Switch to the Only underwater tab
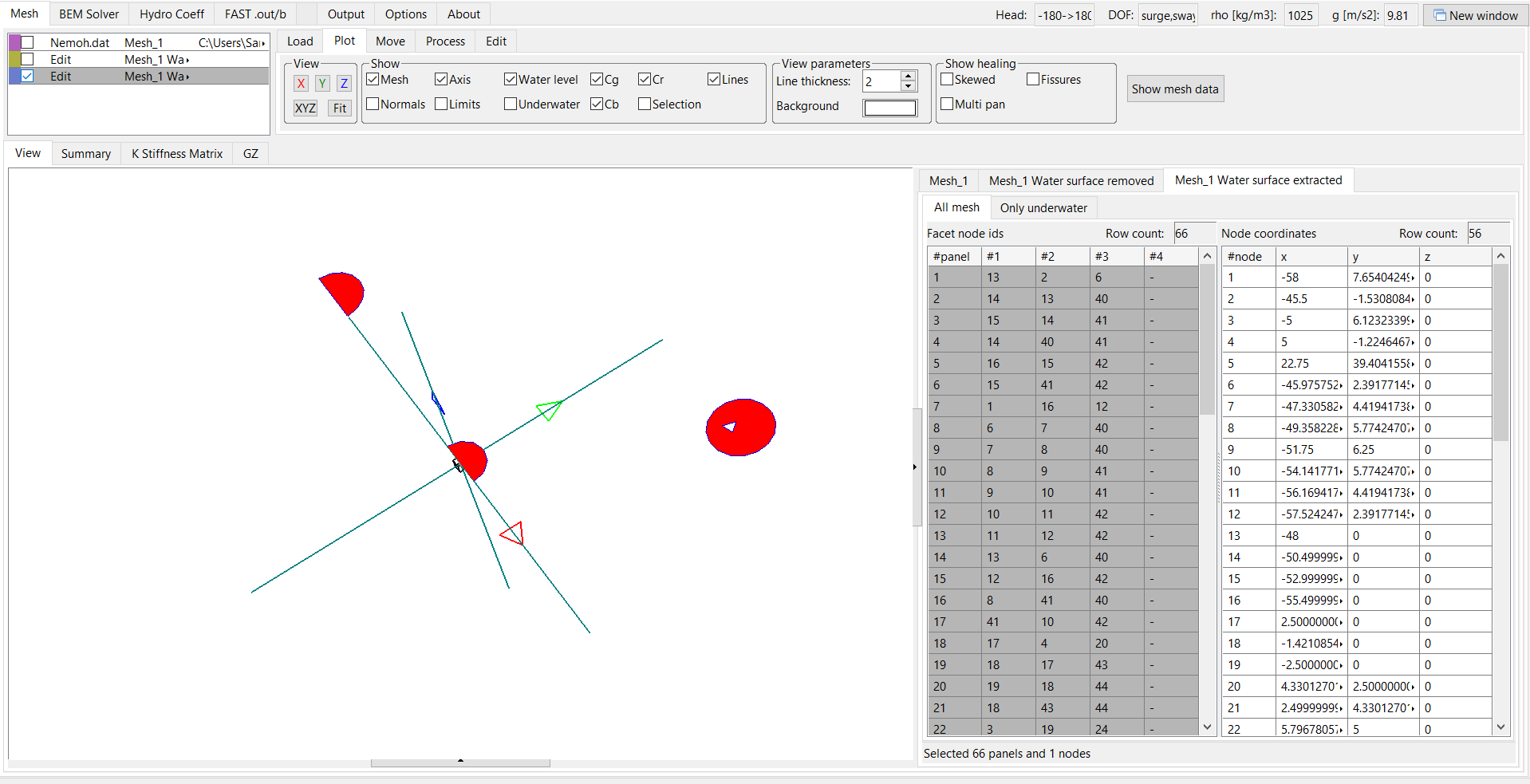The height and width of the screenshot is (784, 1530). 1043,207
